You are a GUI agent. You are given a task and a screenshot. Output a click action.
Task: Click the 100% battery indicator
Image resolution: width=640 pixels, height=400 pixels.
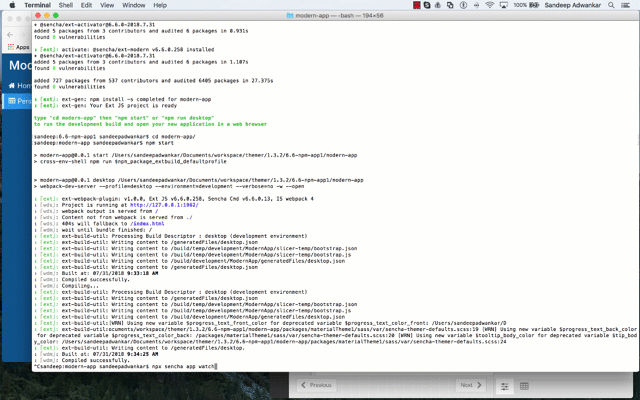click(526, 5)
